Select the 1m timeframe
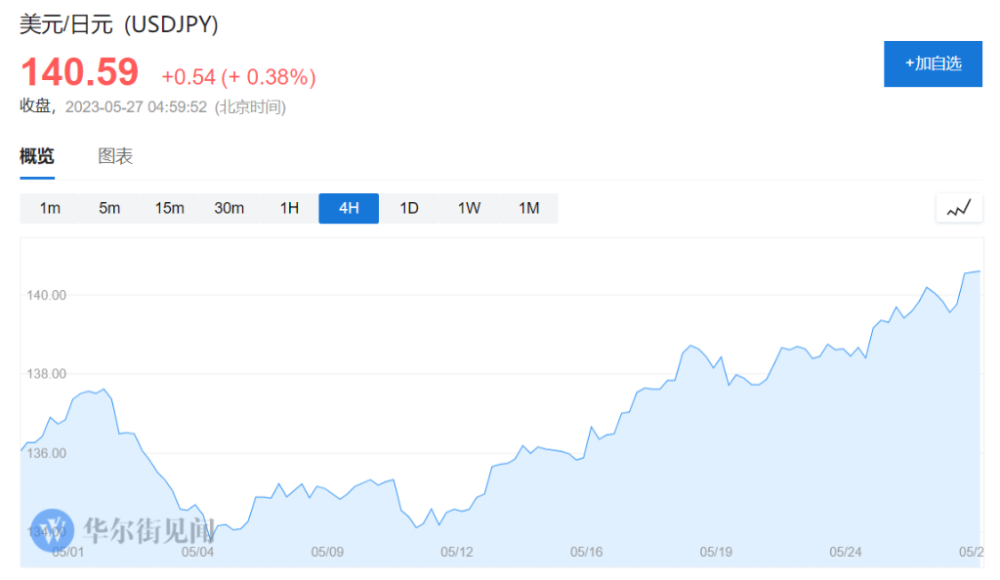Screen dimensions: 1000x580 pos(50,208)
